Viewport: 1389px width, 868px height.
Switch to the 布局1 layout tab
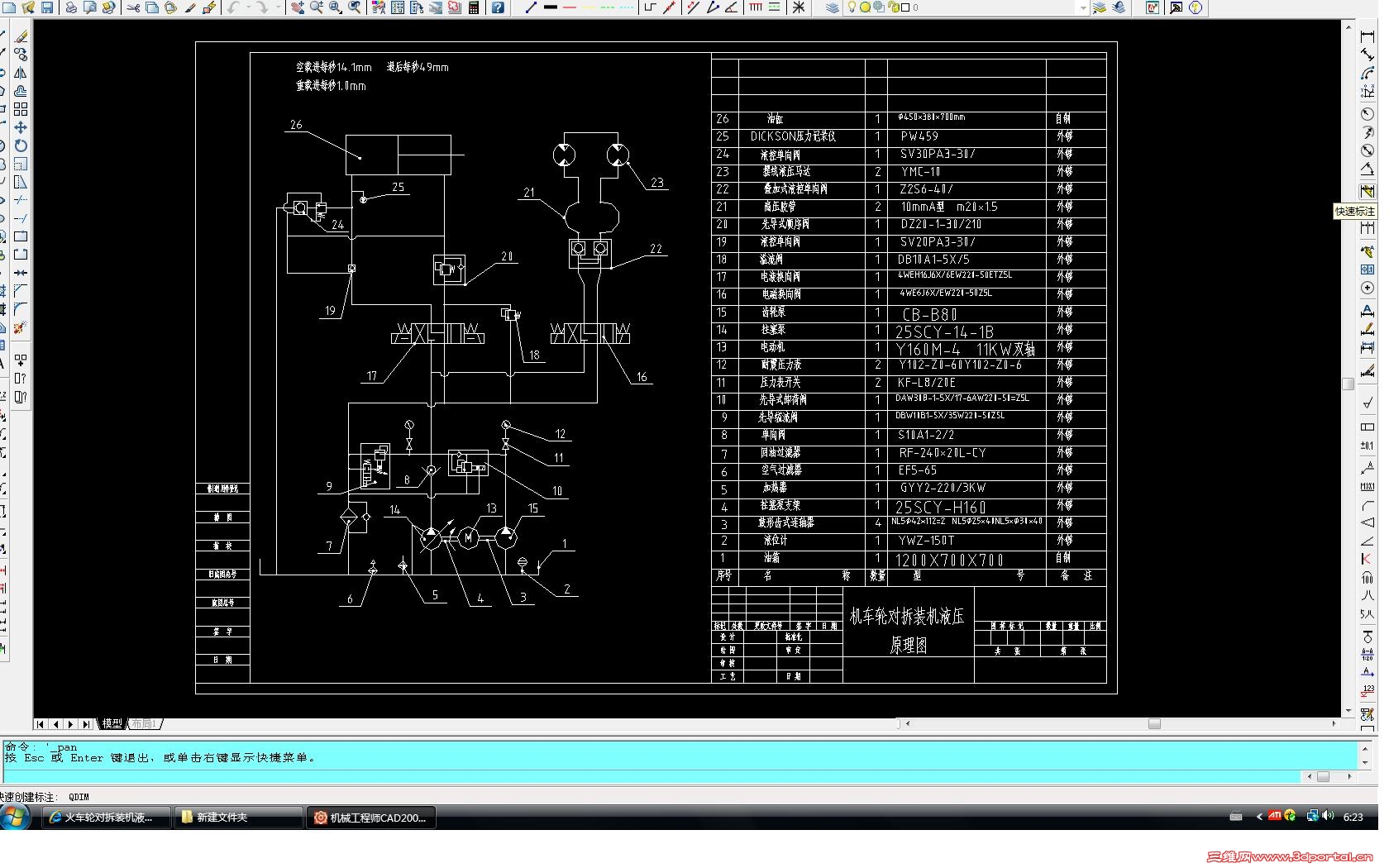[144, 723]
